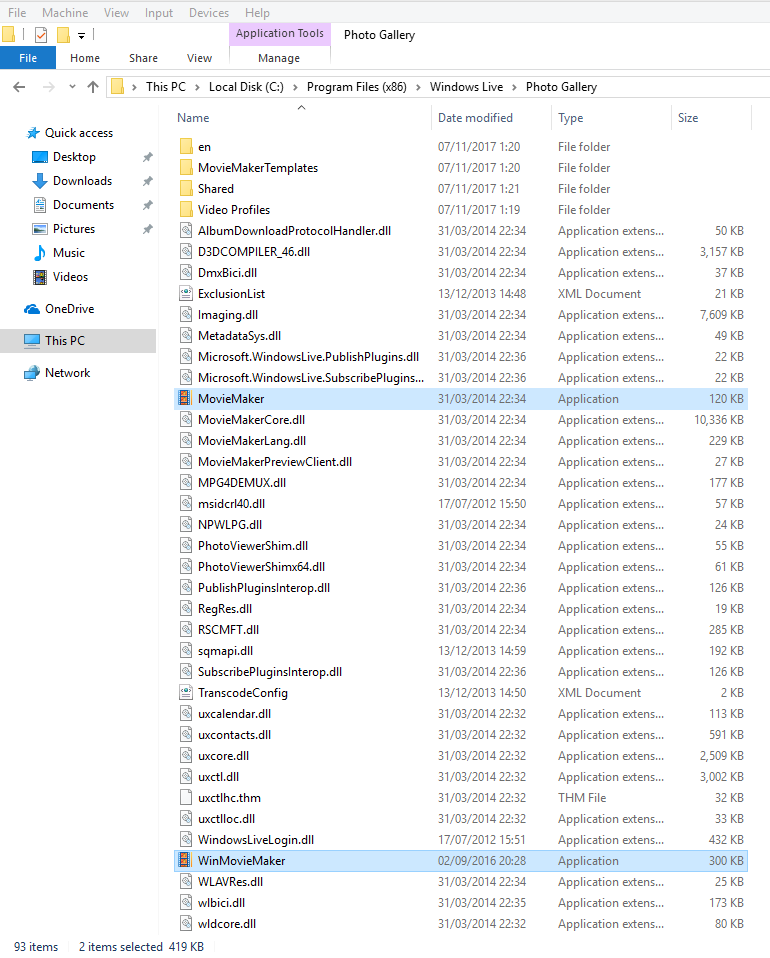
Task: Expand the chevron after Local Disk (C:)
Action: tap(295, 87)
